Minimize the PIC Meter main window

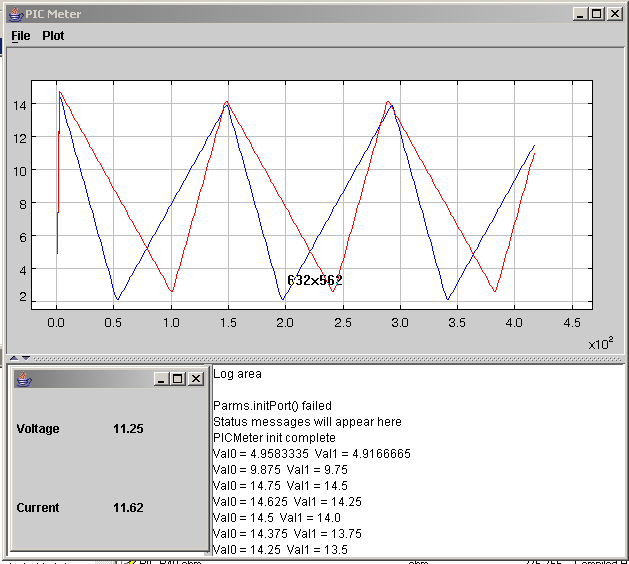pyautogui.click(x=580, y=14)
